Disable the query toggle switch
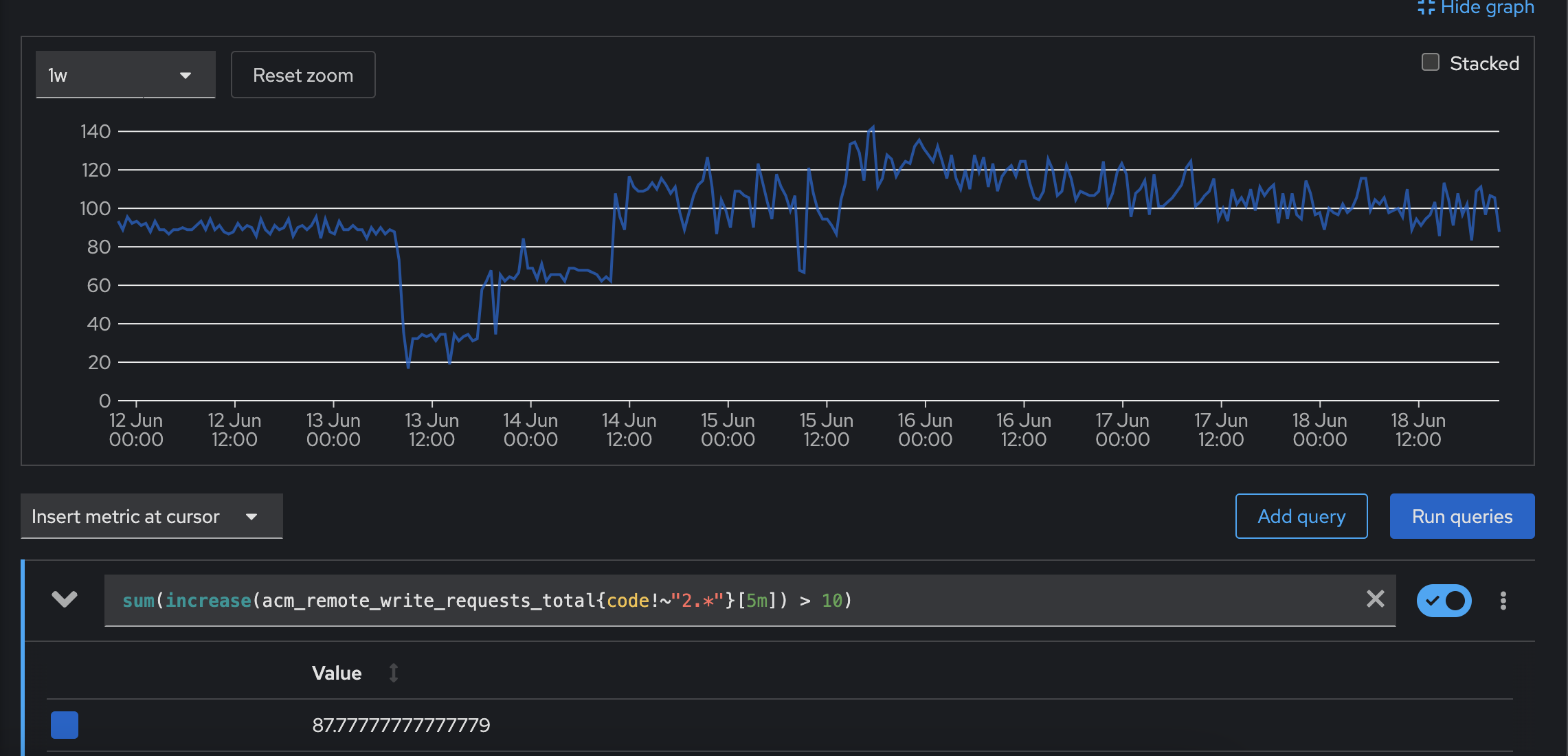The width and height of the screenshot is (1568, 756). tap(1444, 601)
